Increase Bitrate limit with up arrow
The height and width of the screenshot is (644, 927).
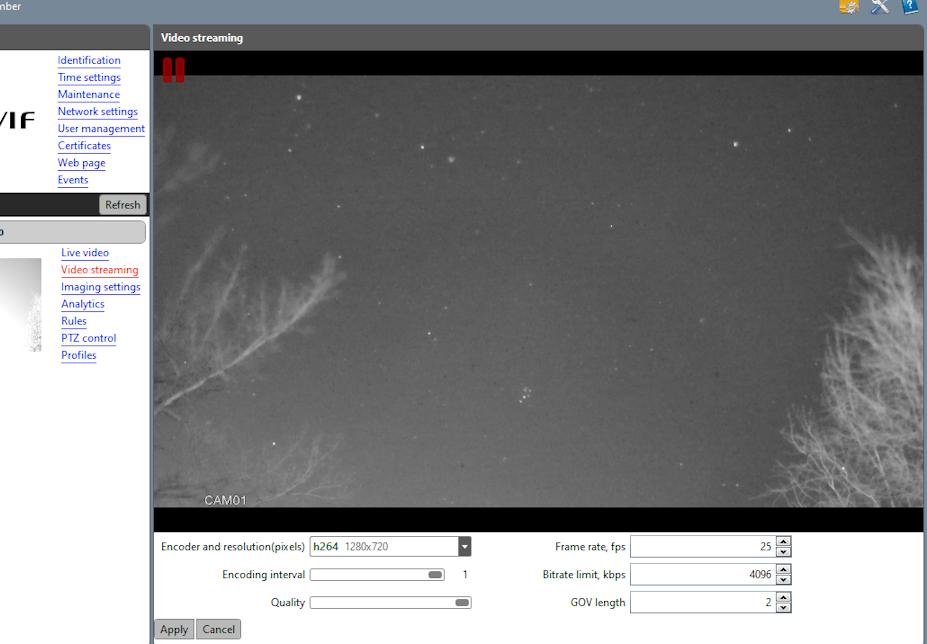click(x=783, y=569)
